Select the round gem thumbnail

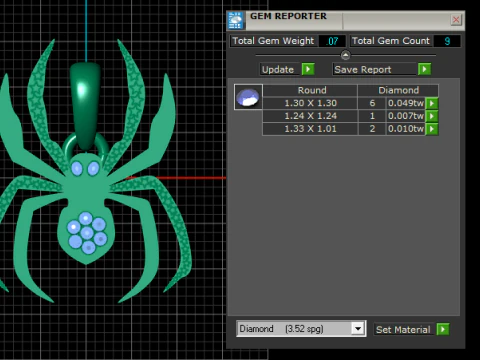click(248, 97)
